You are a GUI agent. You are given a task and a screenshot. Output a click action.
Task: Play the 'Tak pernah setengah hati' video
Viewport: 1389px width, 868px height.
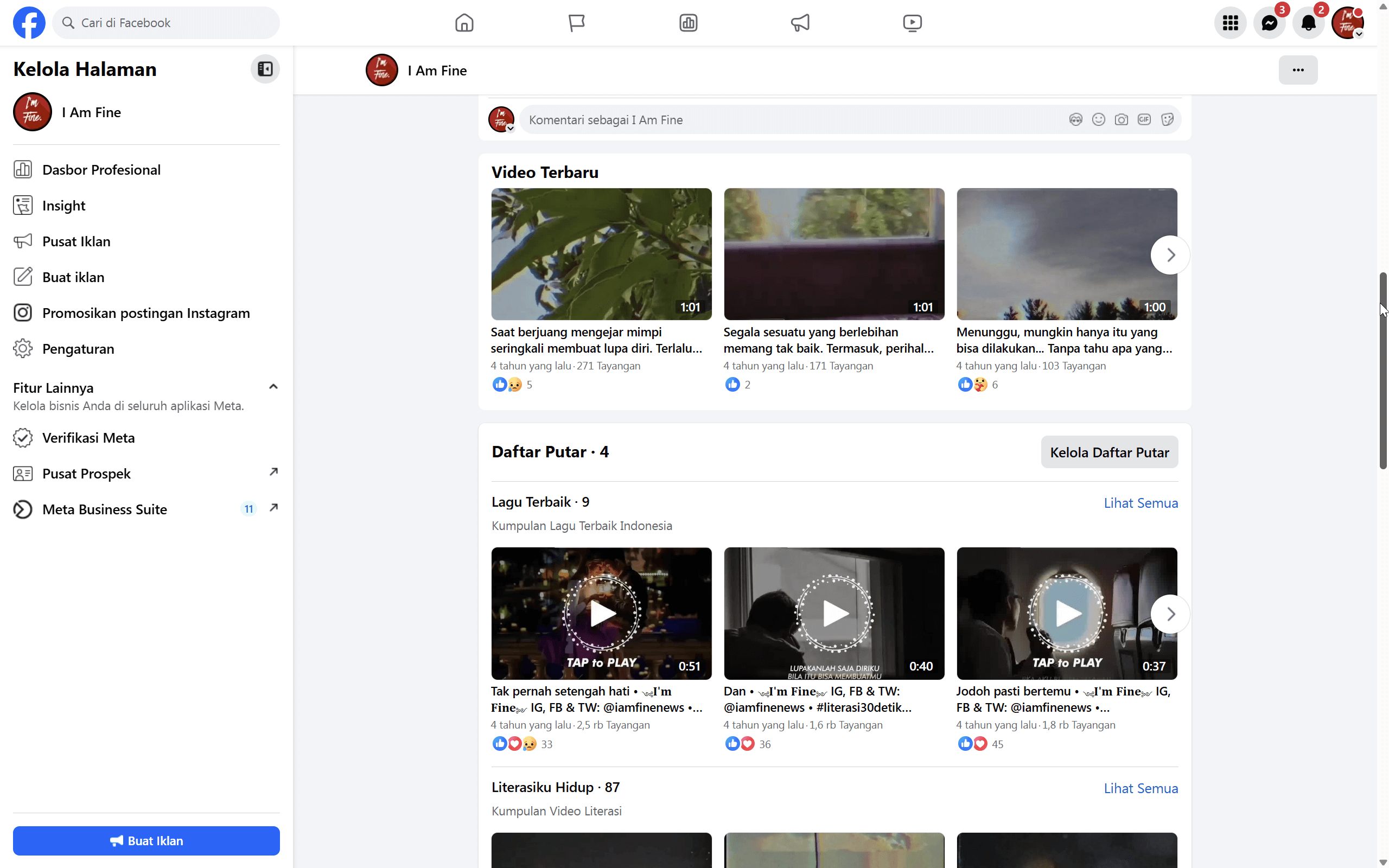(x=601, y=613)
